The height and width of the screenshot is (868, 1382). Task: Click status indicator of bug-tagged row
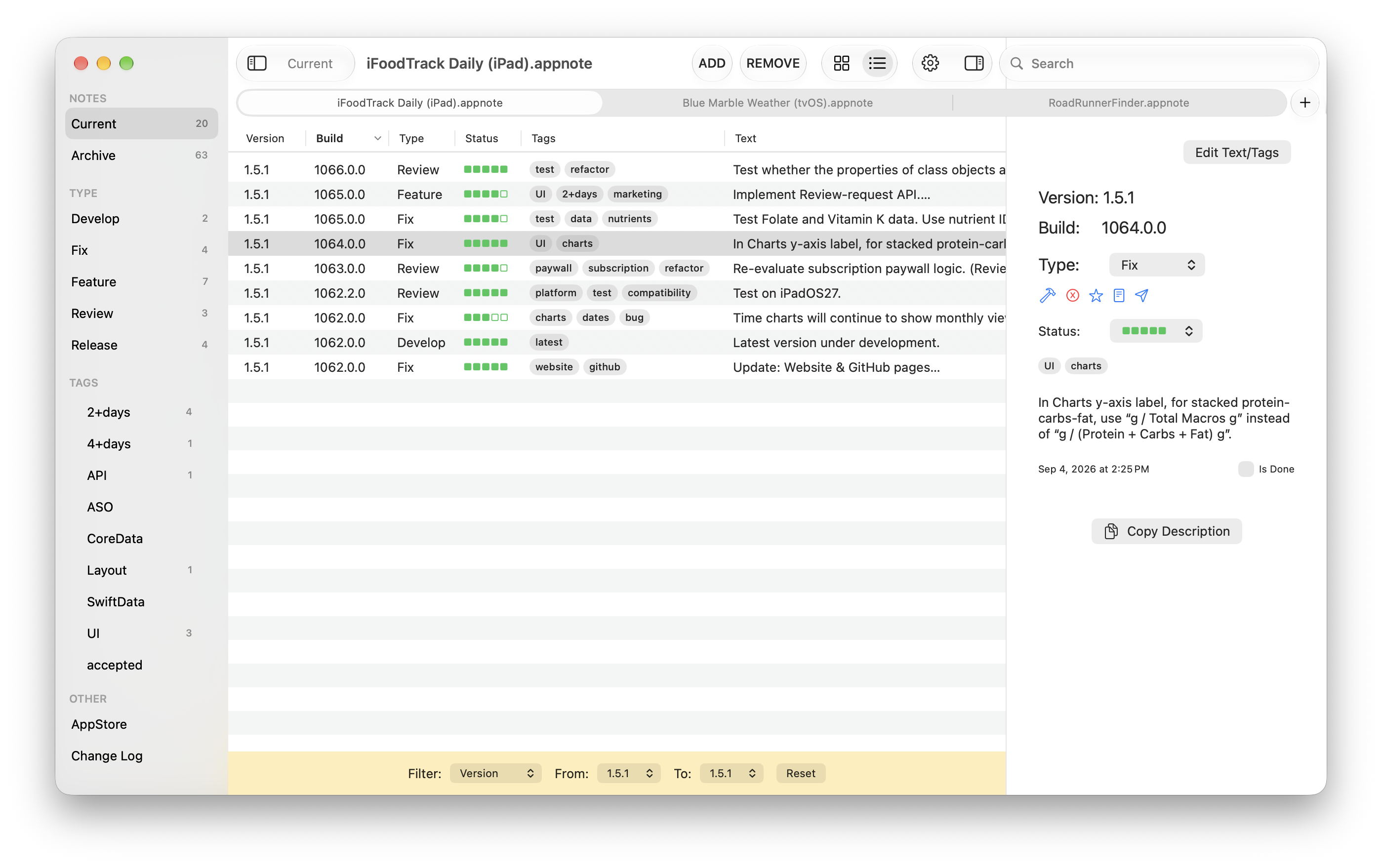pos(486,317)
